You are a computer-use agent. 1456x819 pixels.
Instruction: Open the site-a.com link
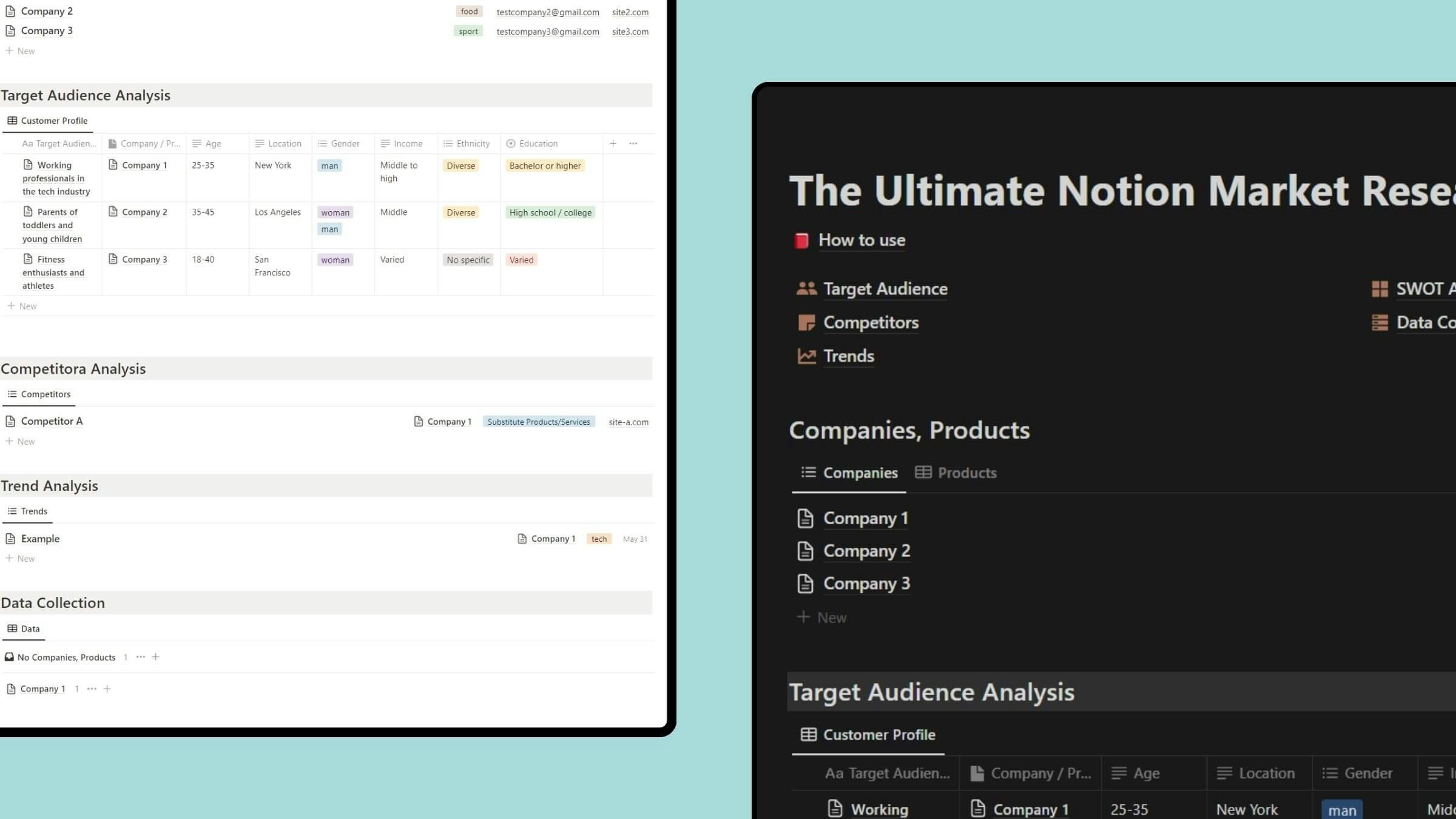[x=629, y=422]
